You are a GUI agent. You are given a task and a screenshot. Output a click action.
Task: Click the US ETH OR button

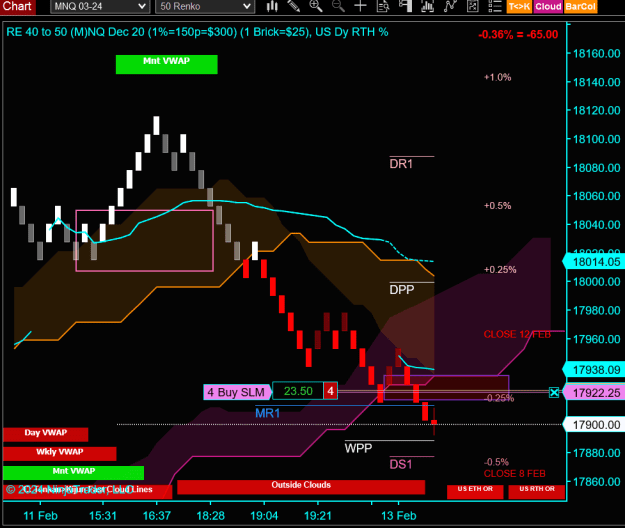coord(475,492)
